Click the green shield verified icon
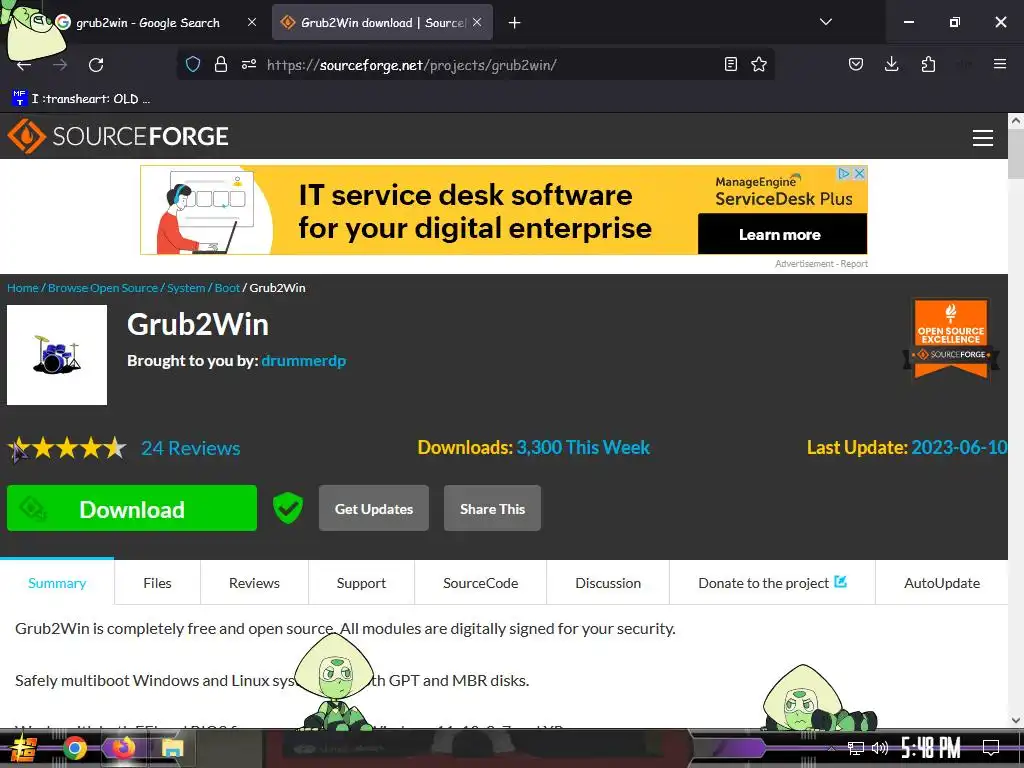 [x=287, y=508]
